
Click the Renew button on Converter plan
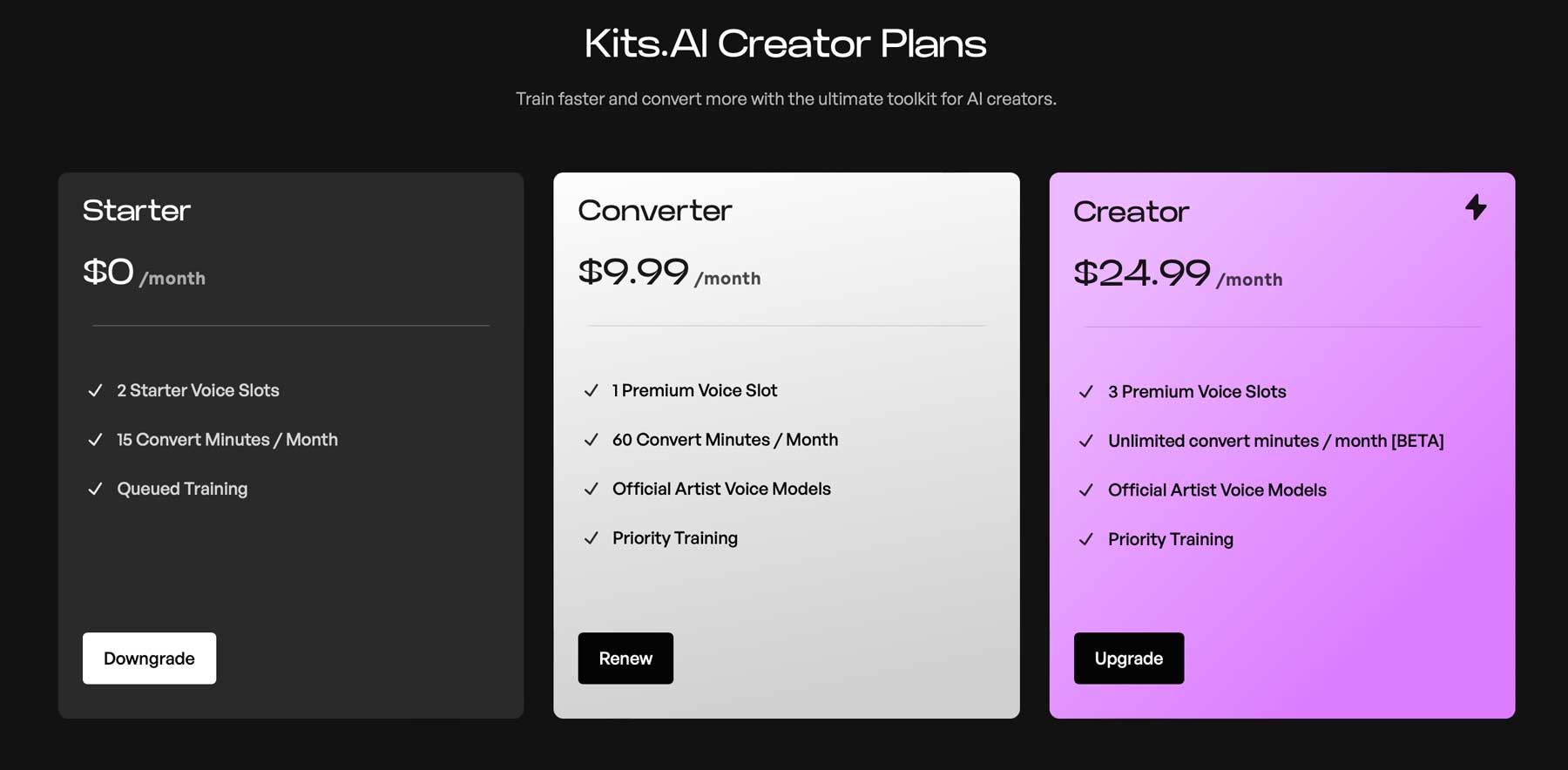pos(625,659)
